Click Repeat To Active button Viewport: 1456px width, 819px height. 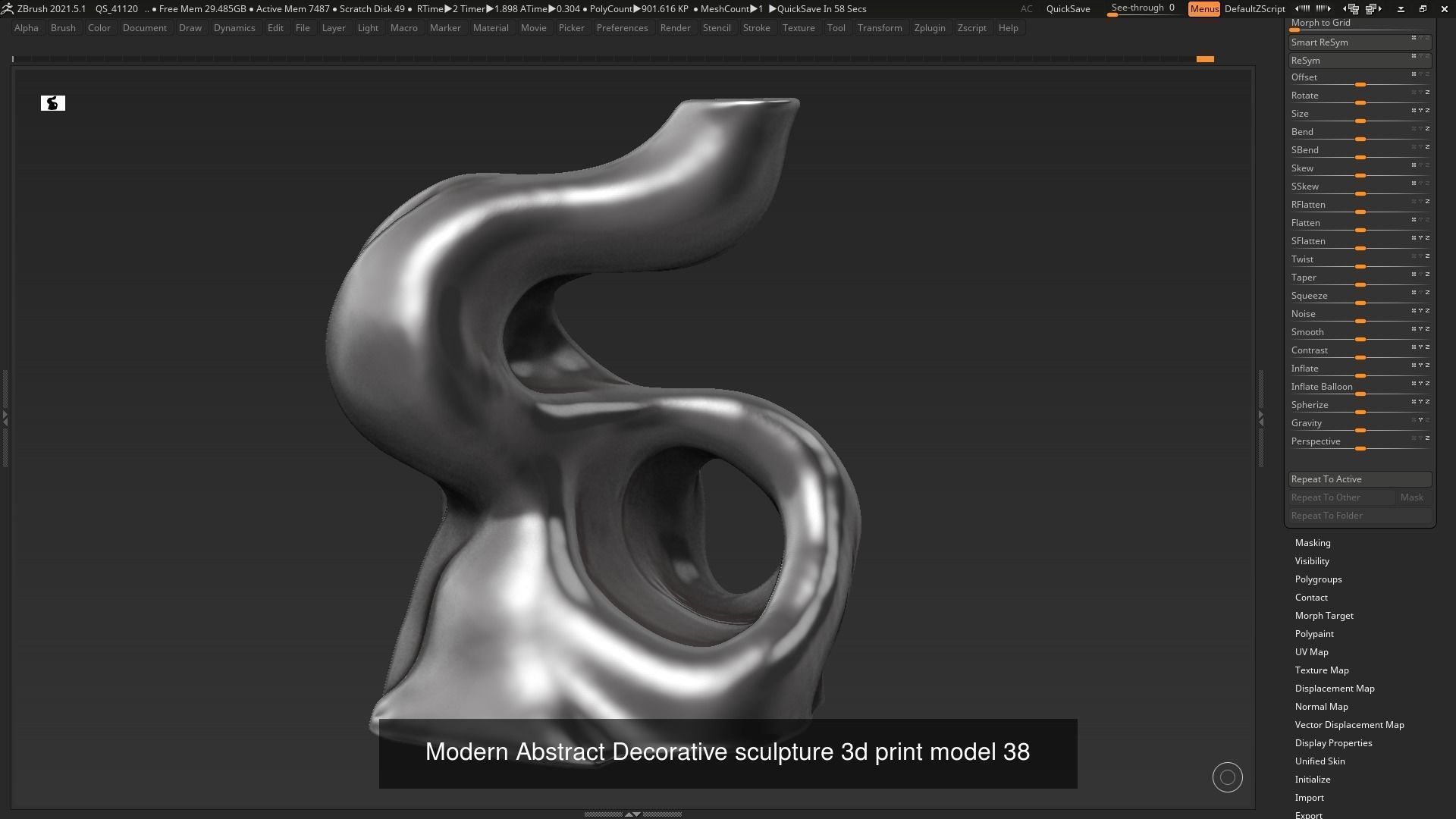[1360, 479]
